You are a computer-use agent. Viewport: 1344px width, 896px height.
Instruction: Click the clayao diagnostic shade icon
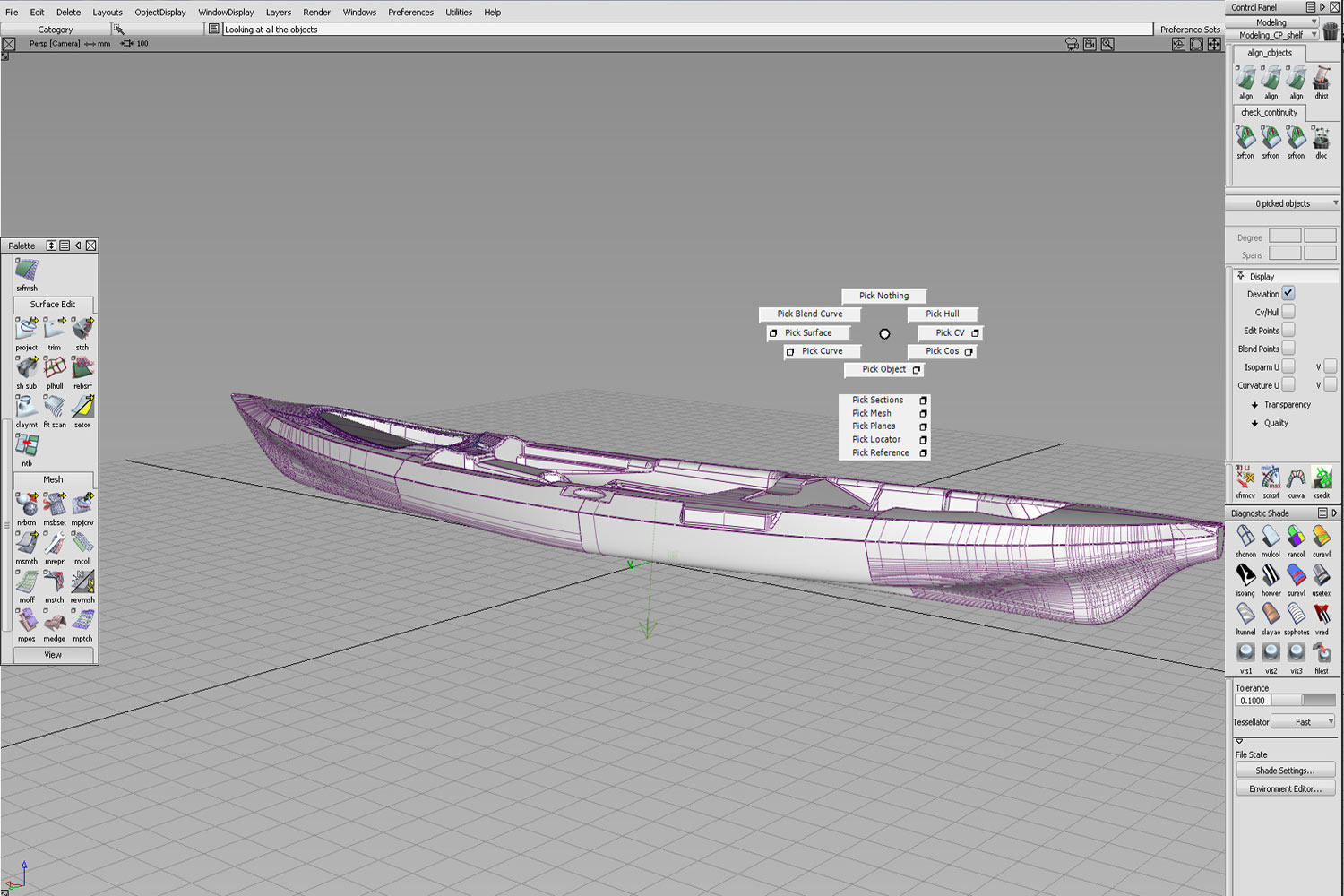1271,615
